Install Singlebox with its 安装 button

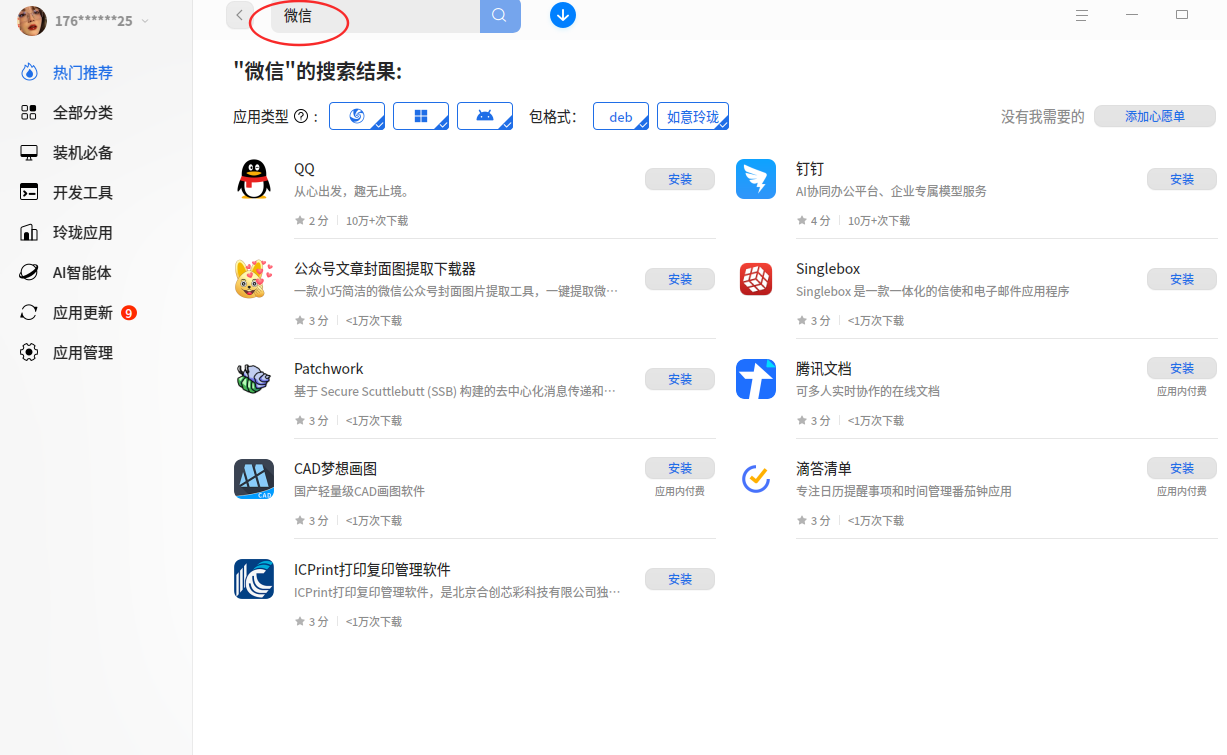[1182, 279]
